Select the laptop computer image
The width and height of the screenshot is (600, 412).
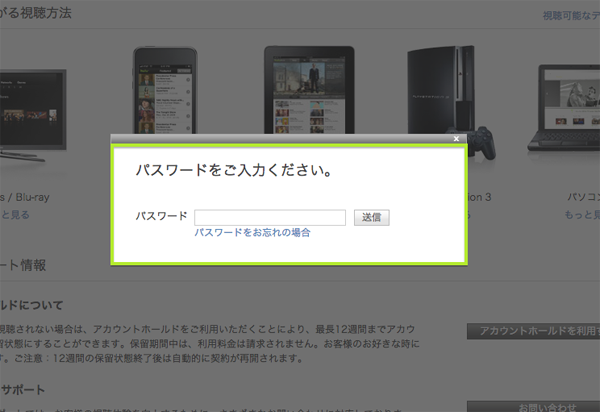click(568, 100)
